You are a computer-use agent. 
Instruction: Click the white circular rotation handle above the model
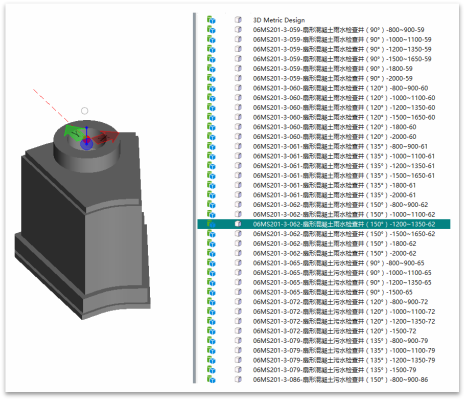85,111
